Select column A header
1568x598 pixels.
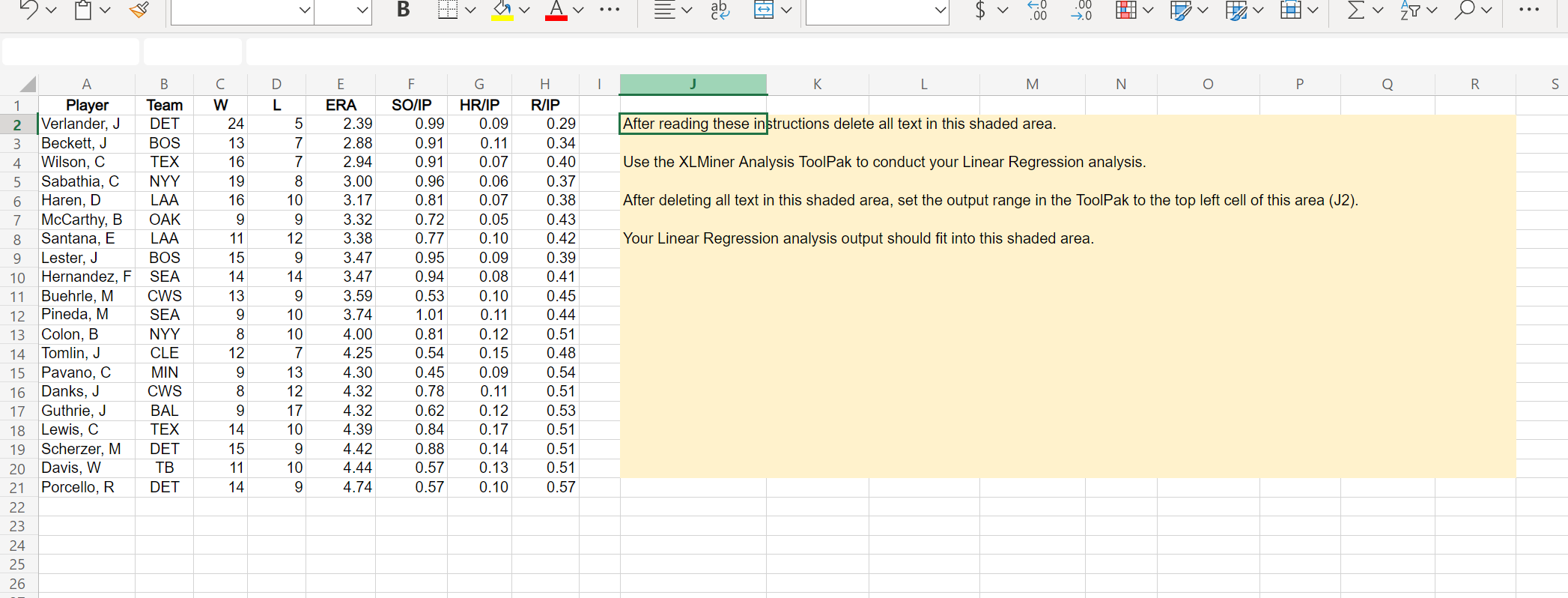coord(87,84)
